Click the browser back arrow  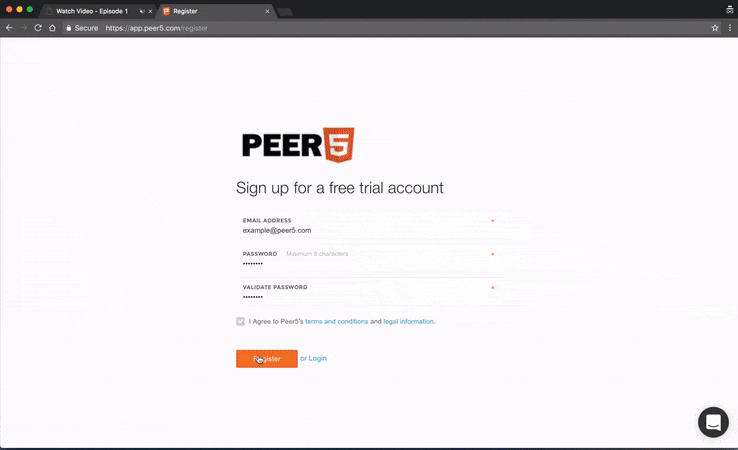pyautogui.click(x=9, y=28)
